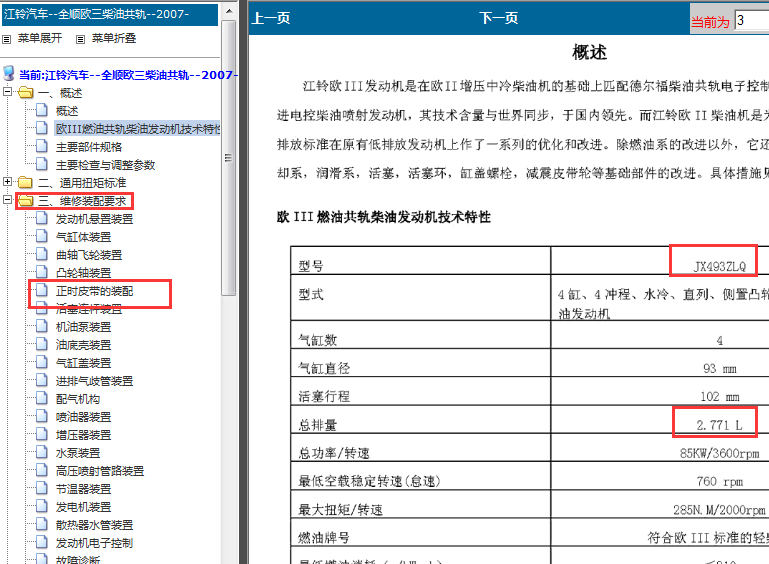Viewport: 769px width, 564px height.
Task: Go to next page with 下一页
Action: click(499, 19)
